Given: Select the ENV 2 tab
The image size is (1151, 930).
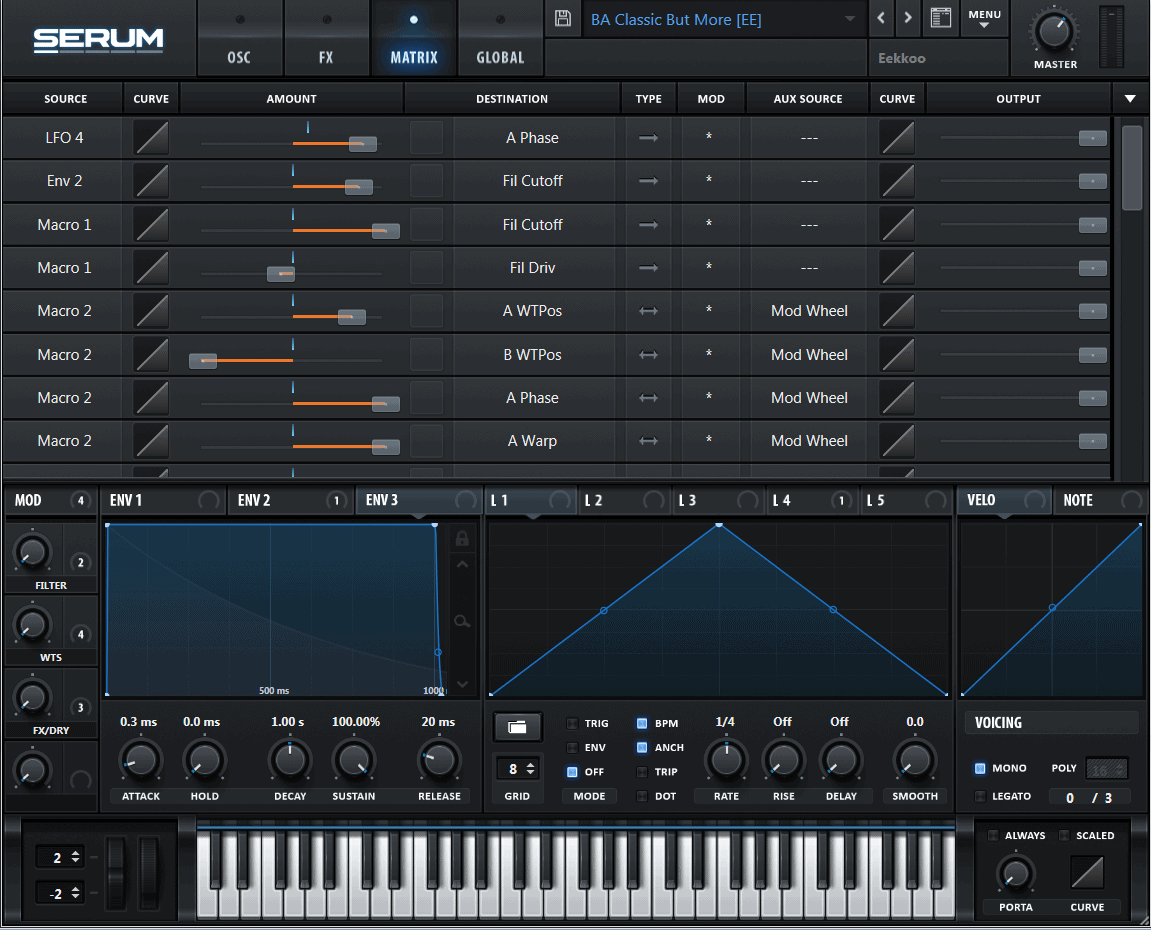Looking at the screenshot, I should point(291,501).
